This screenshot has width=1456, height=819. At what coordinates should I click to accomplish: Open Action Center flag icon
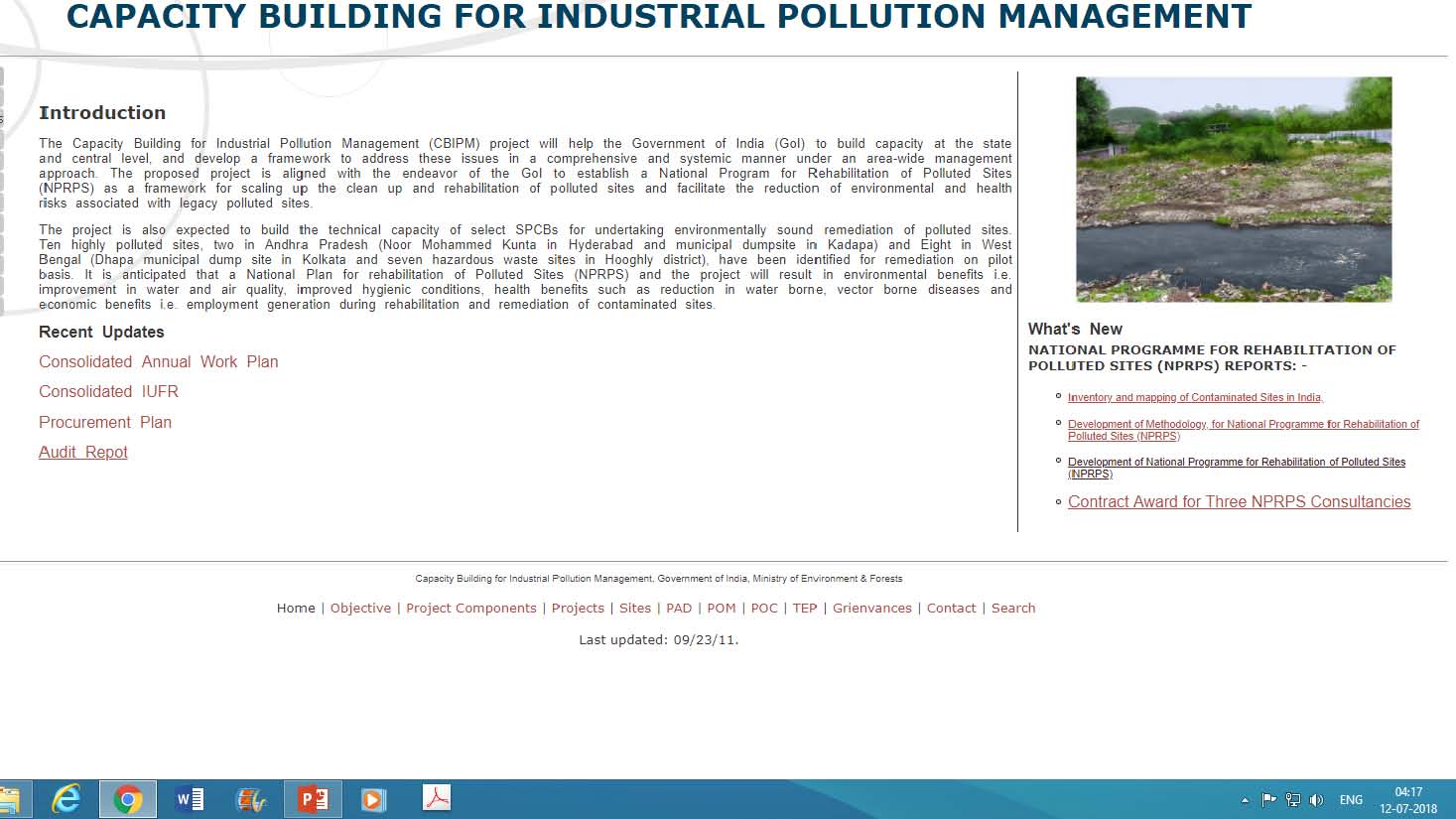point(1268,799)
